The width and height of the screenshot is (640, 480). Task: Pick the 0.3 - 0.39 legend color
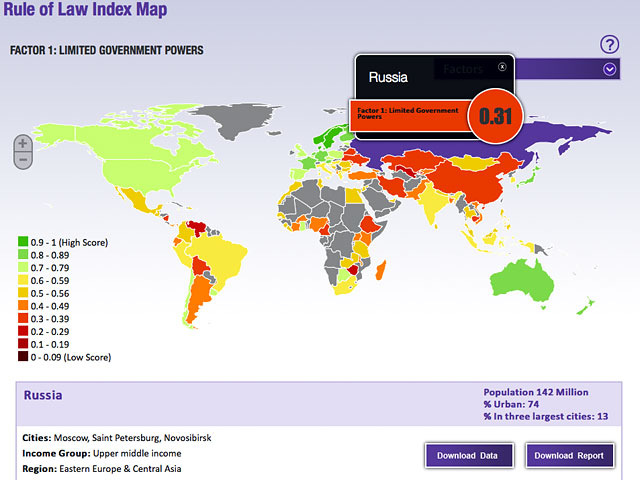(x=23, y=319)
